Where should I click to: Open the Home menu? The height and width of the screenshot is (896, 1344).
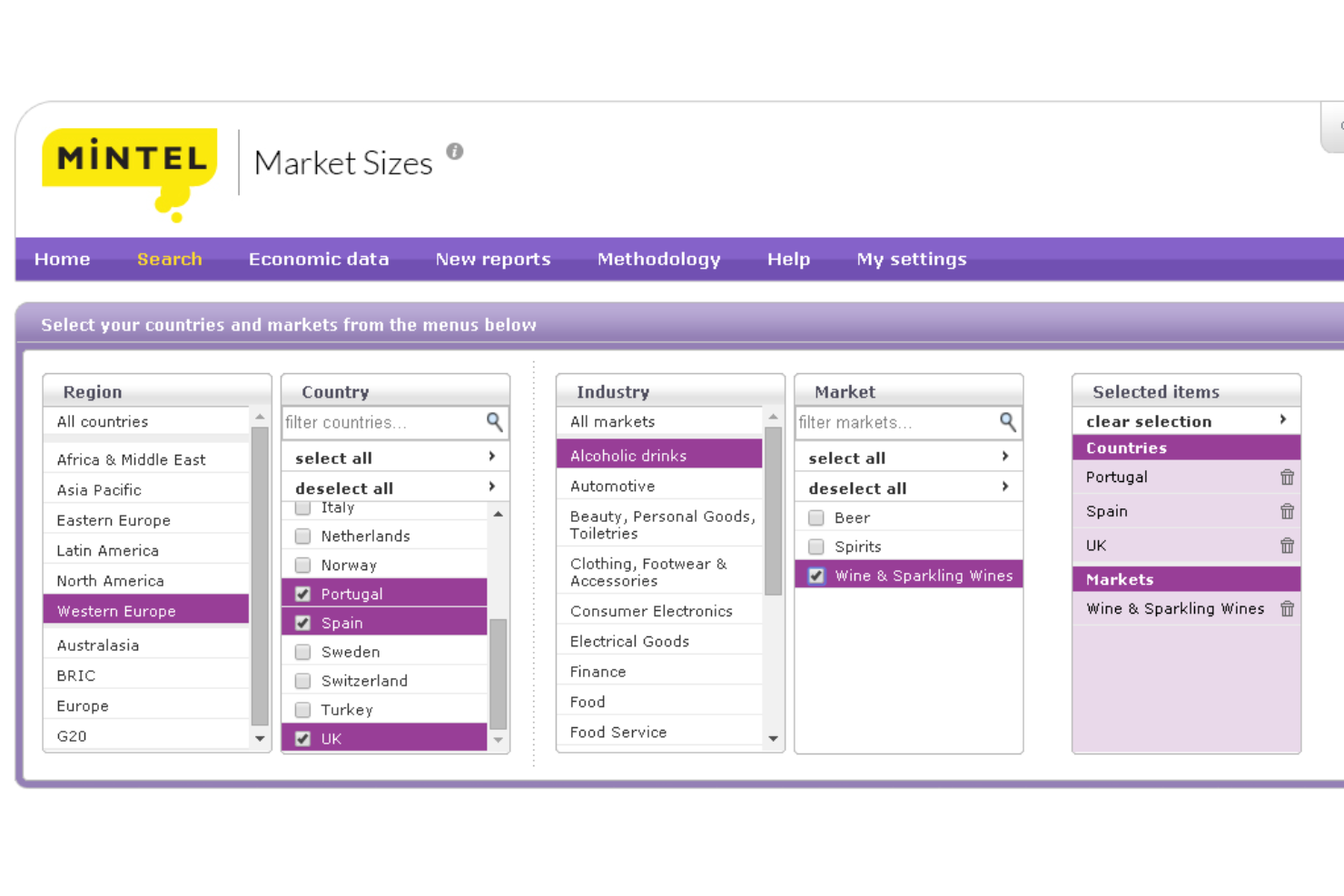click(x=63, y=260)
